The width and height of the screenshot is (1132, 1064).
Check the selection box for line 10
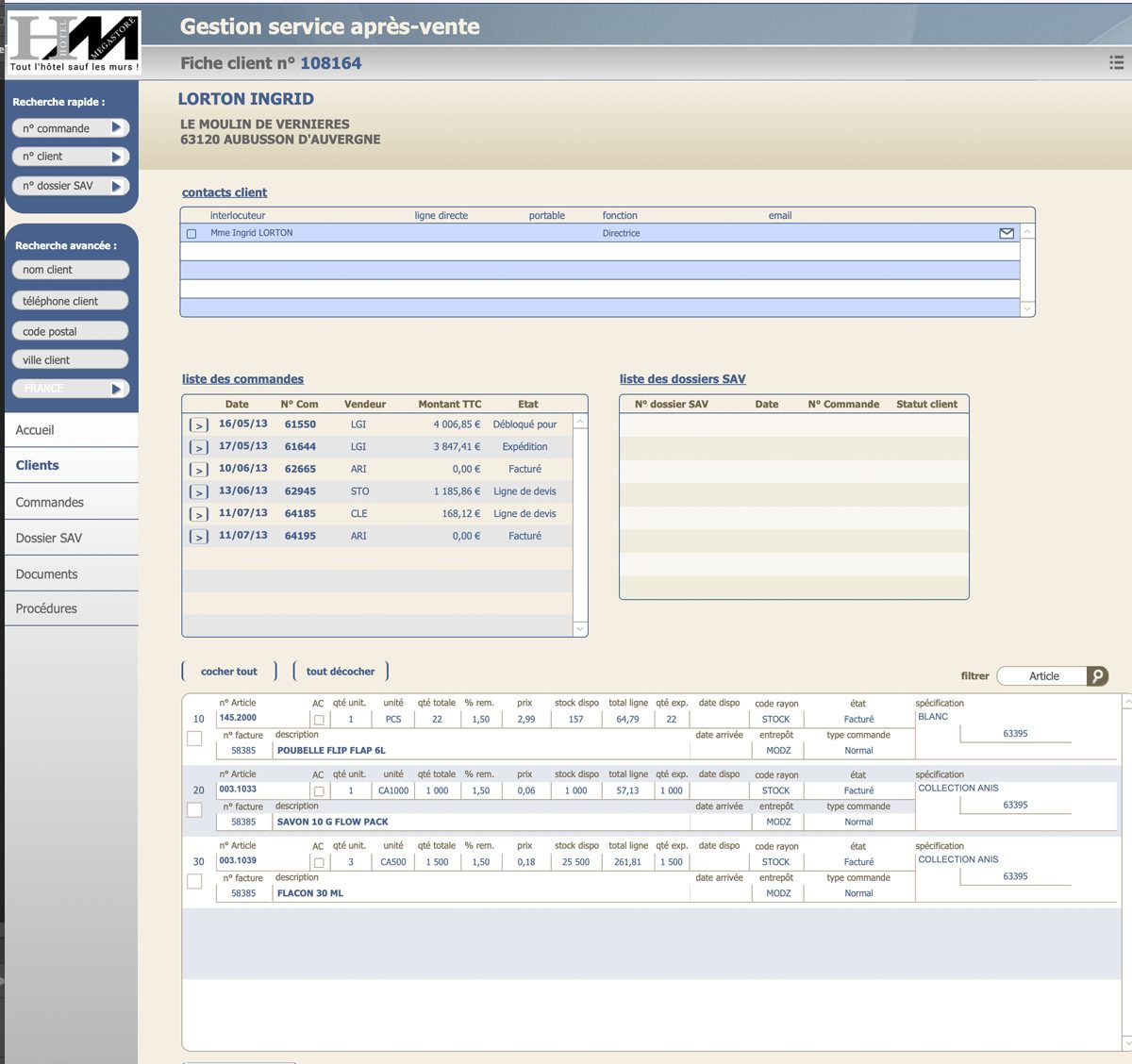[x=194, y=739]
